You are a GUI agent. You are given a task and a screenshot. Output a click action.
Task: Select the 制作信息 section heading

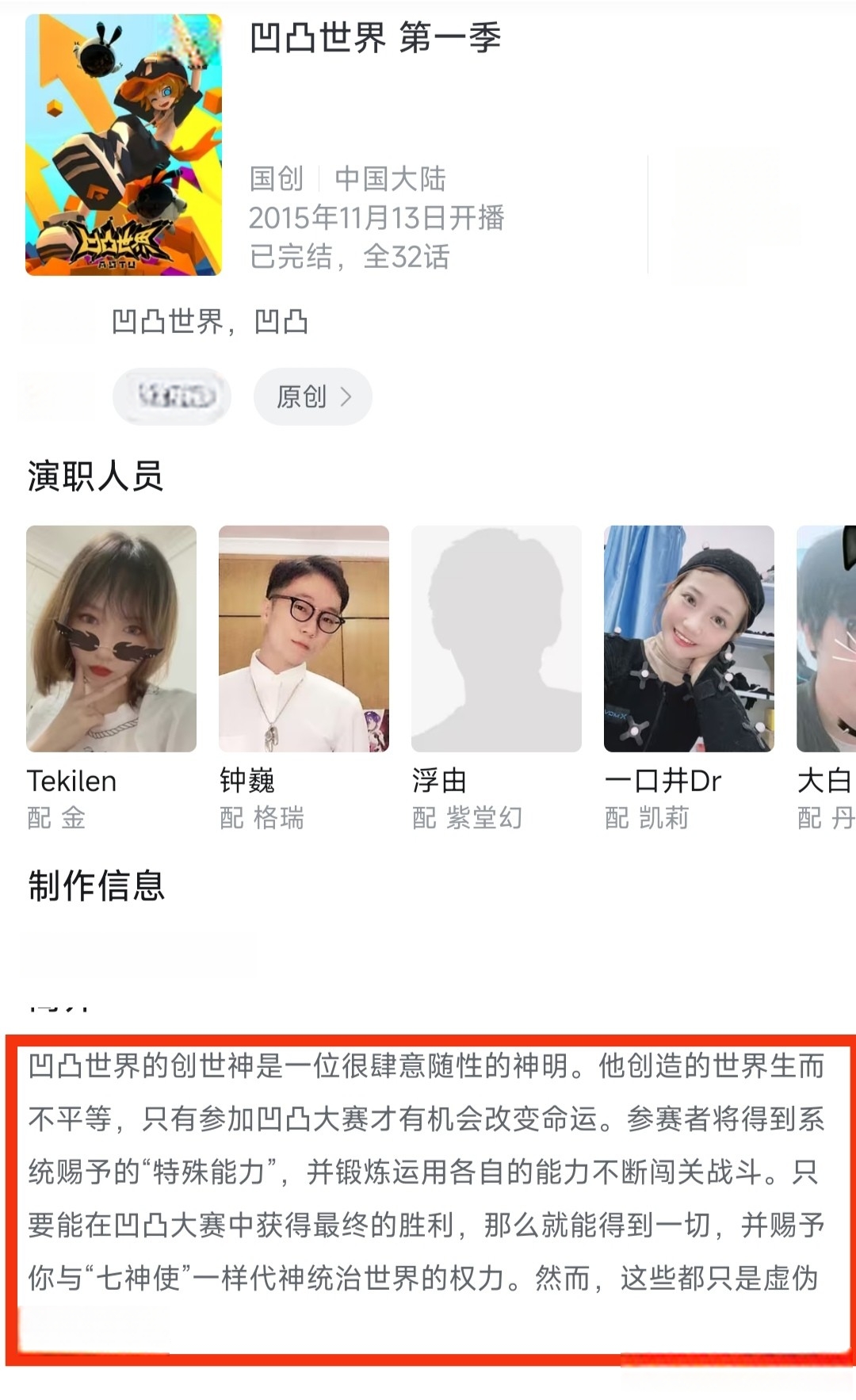96,886
